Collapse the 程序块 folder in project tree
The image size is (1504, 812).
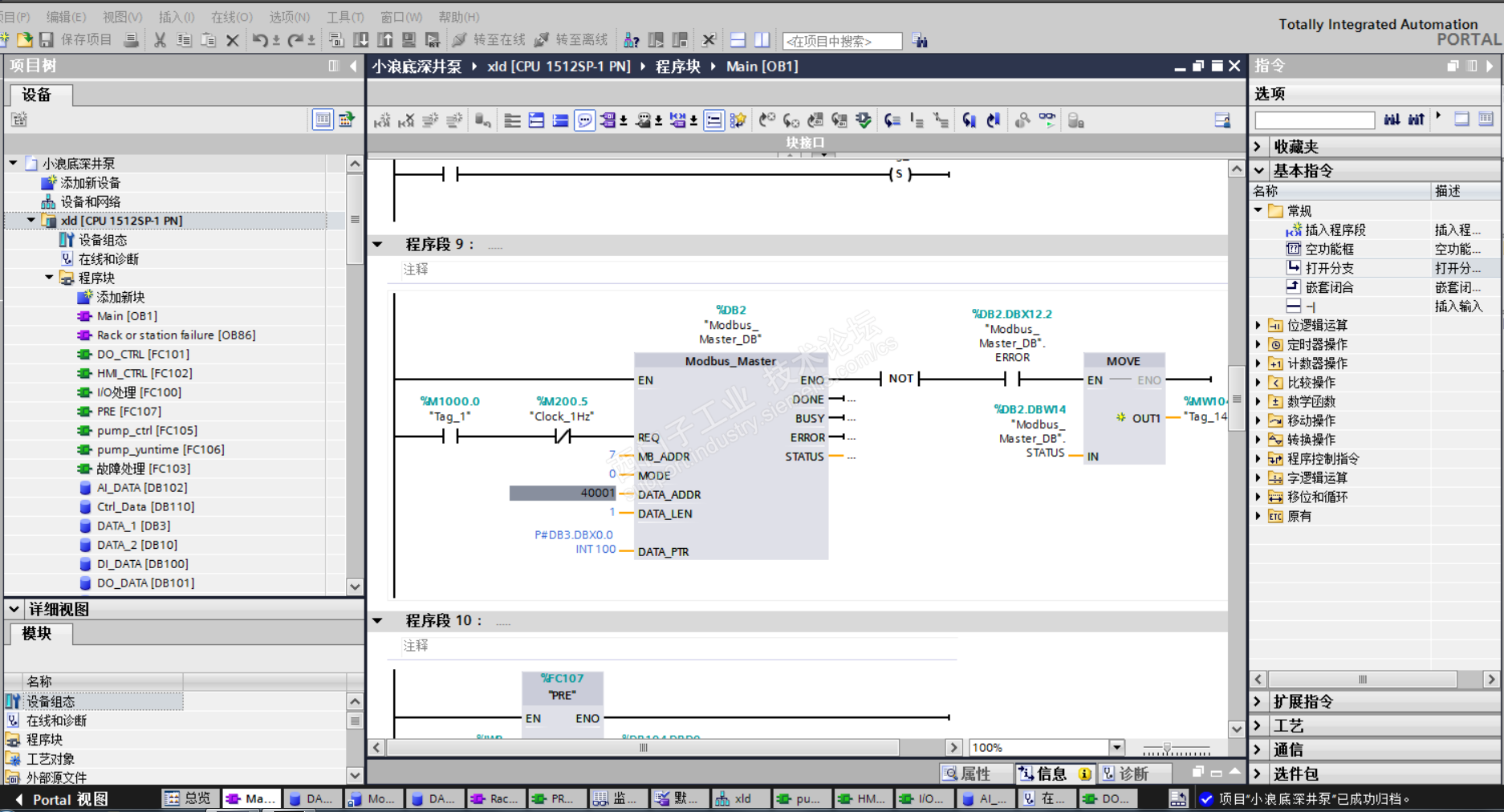(x=49, y=278)
